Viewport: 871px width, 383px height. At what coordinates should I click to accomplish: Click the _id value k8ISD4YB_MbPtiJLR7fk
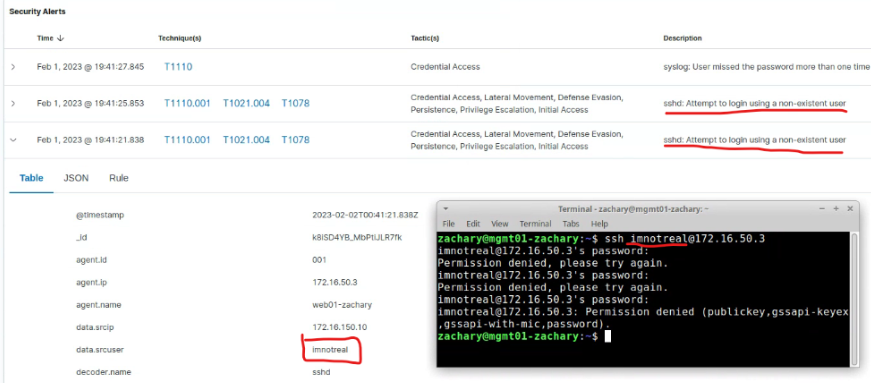(357, 237)
